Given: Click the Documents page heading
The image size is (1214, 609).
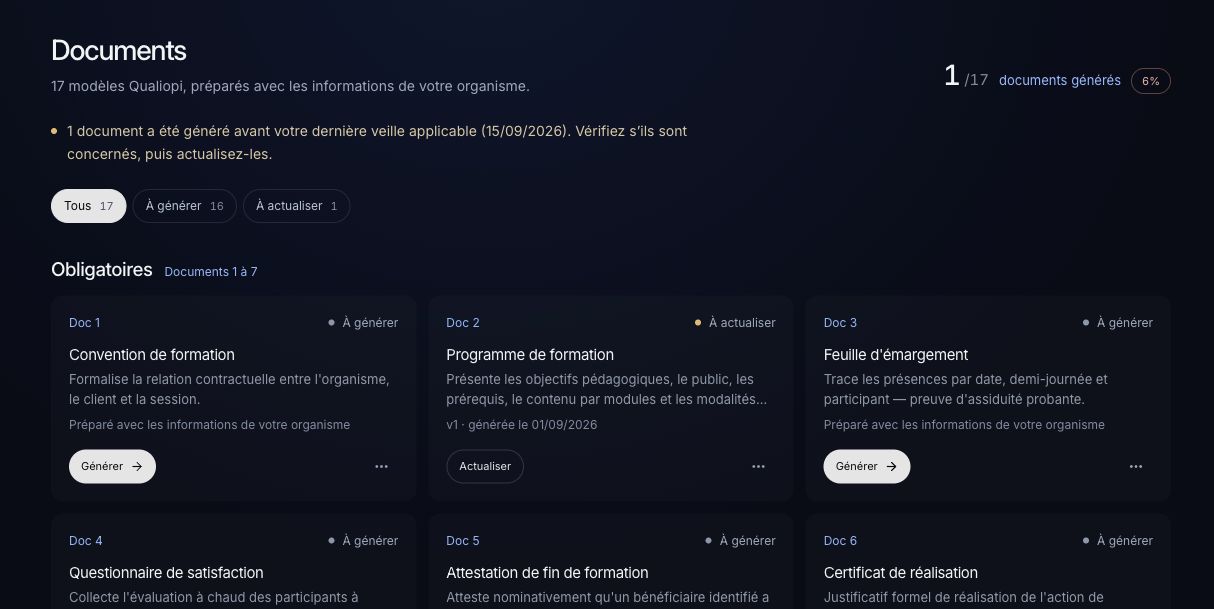Looking at the screenshot, I should [119, 51].
